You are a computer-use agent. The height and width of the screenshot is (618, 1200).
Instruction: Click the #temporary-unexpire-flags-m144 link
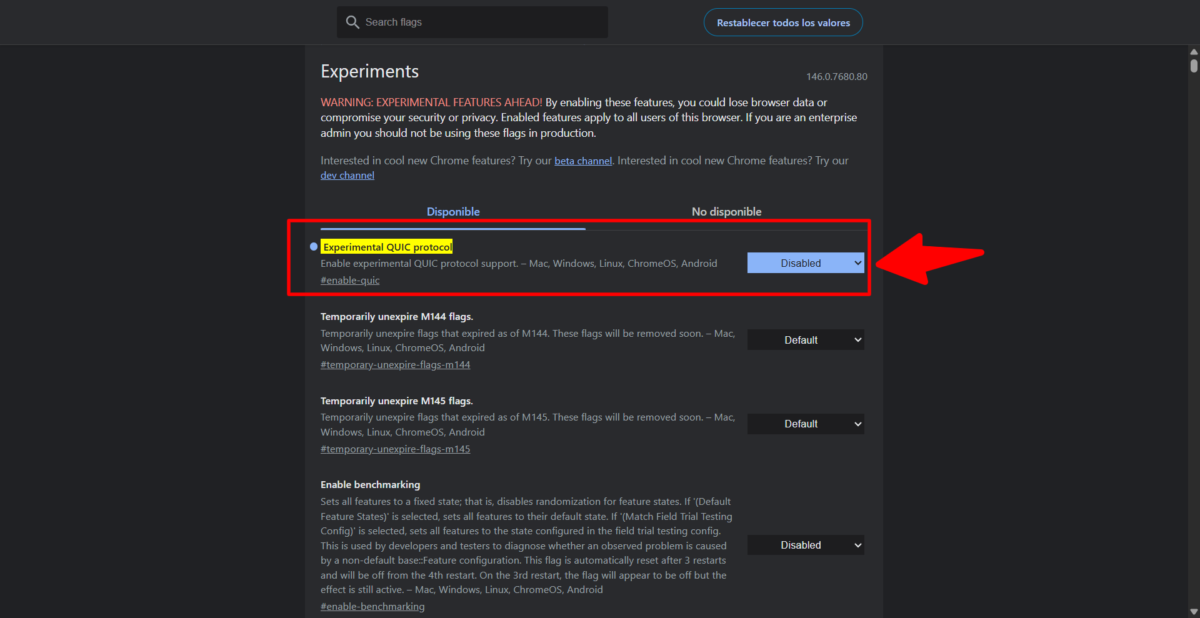(395, 365)
